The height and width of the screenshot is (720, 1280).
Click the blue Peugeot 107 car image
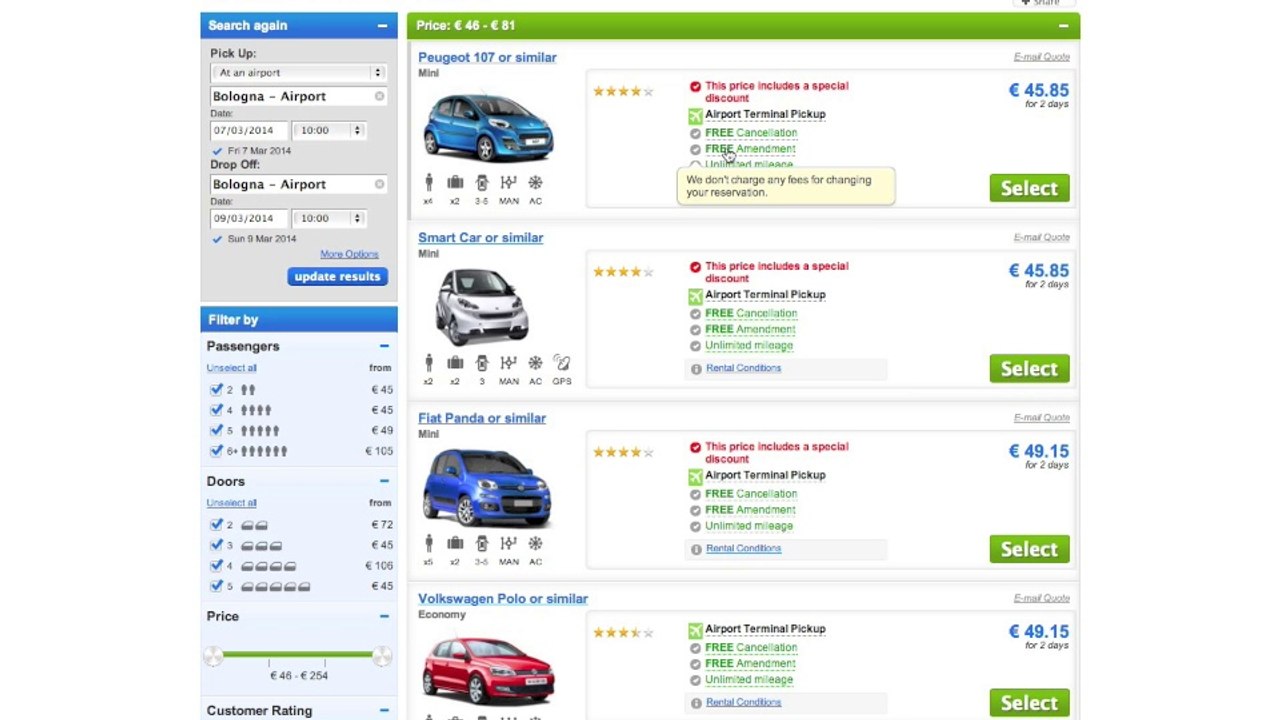[487, 126]
